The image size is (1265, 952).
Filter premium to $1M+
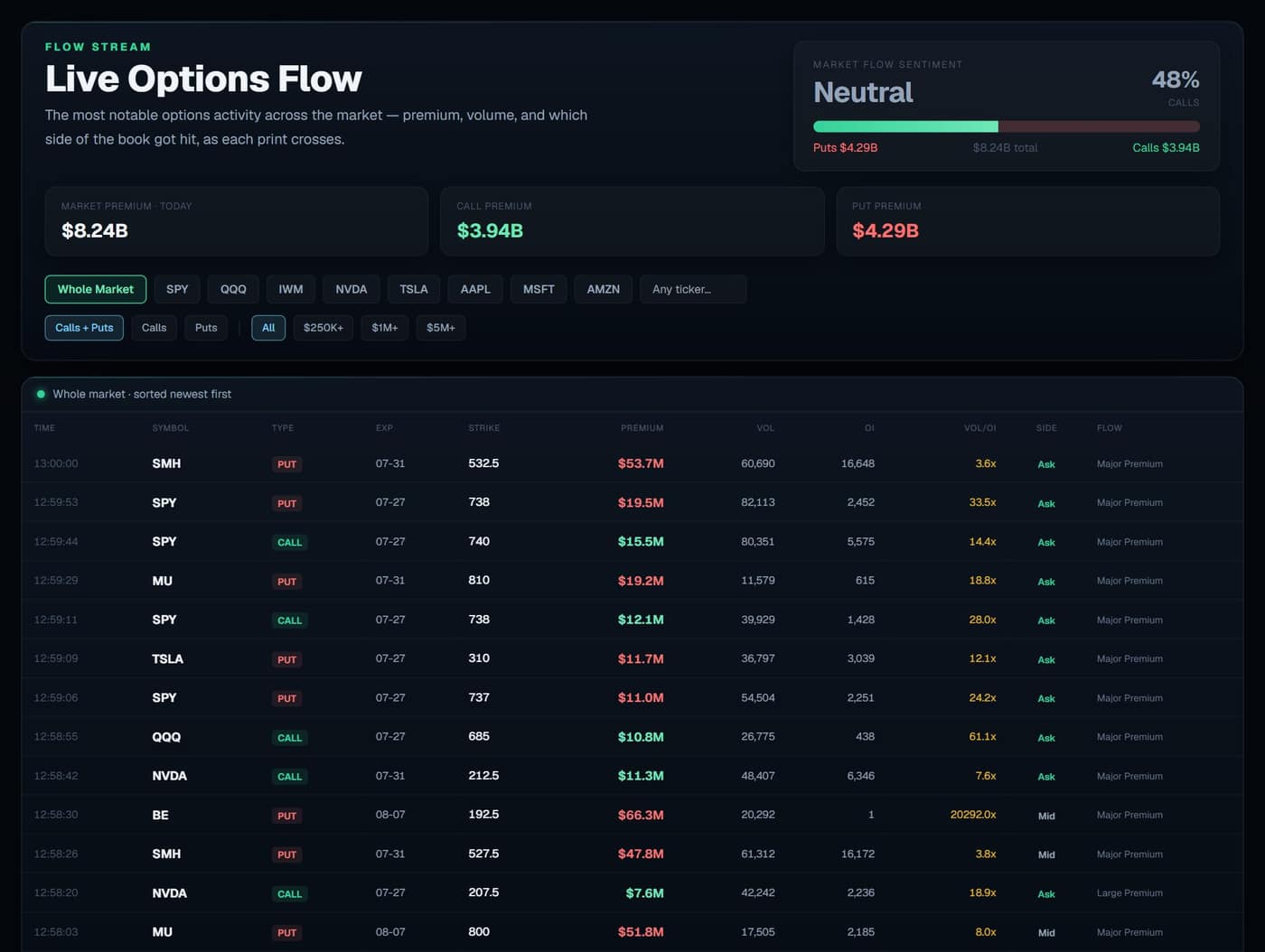pos(385,328)
